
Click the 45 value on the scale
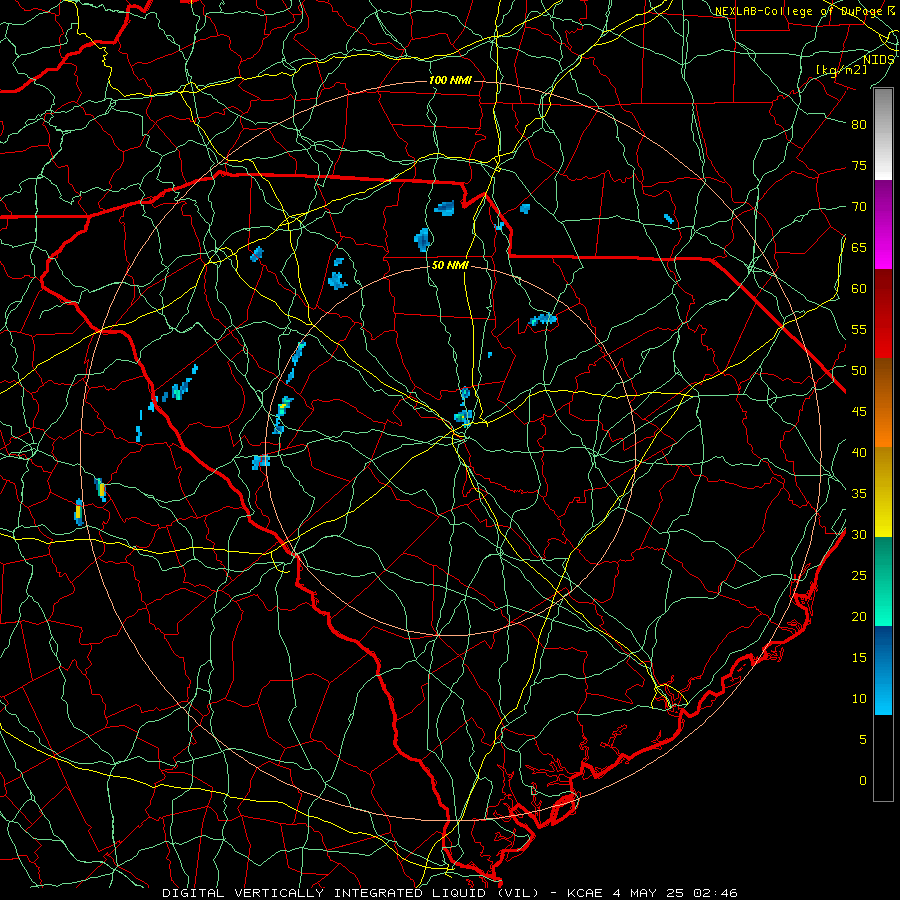click(859, 412)
